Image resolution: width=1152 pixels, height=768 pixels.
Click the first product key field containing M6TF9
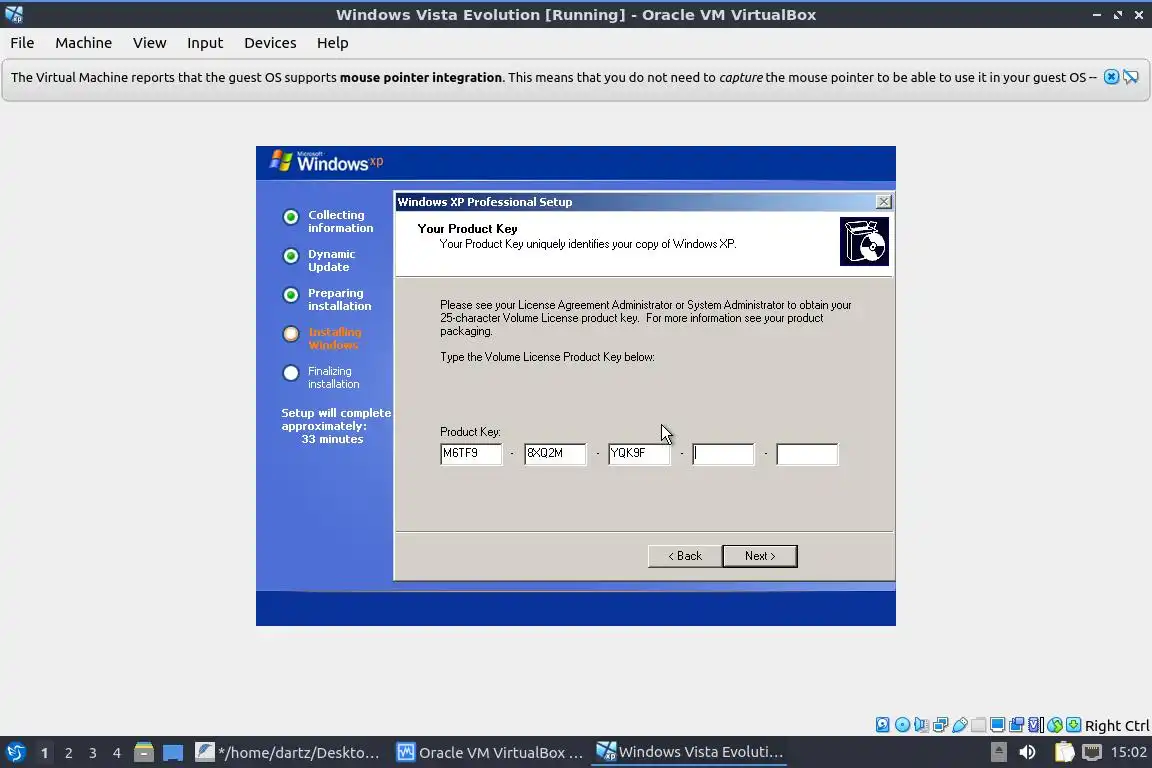471,454
